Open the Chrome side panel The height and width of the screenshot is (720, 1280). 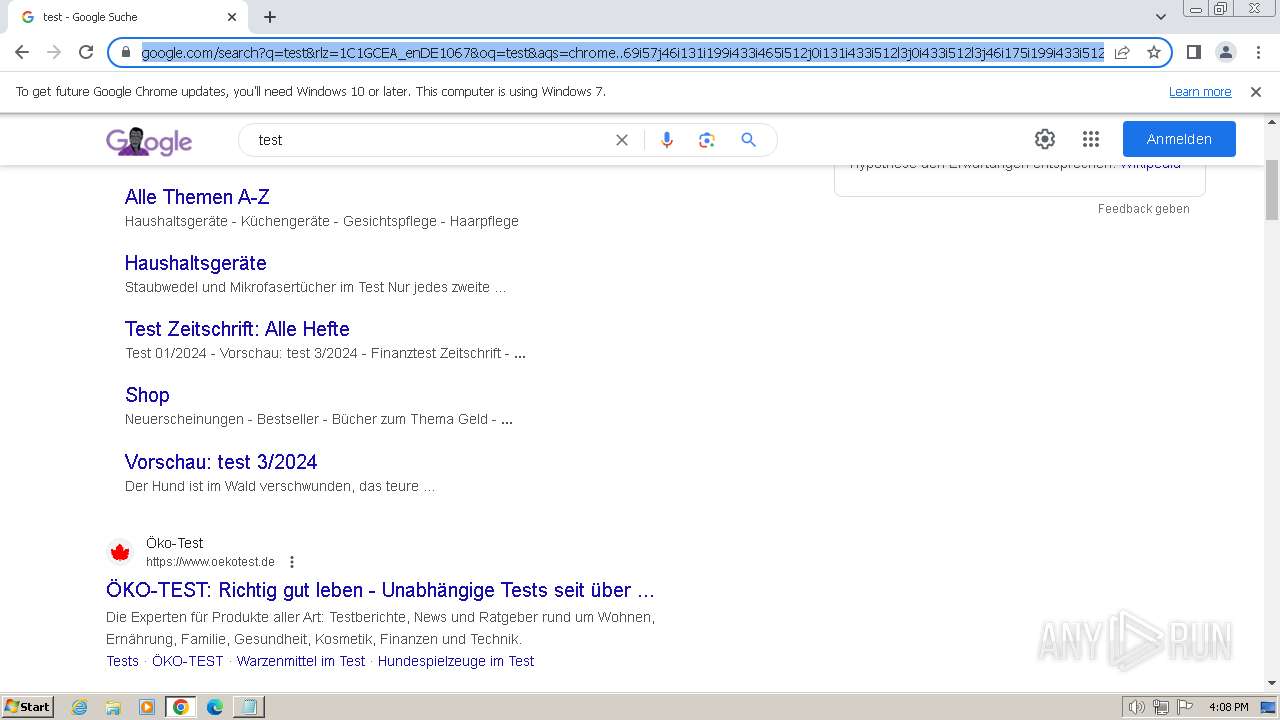[x=1193, y=52]
